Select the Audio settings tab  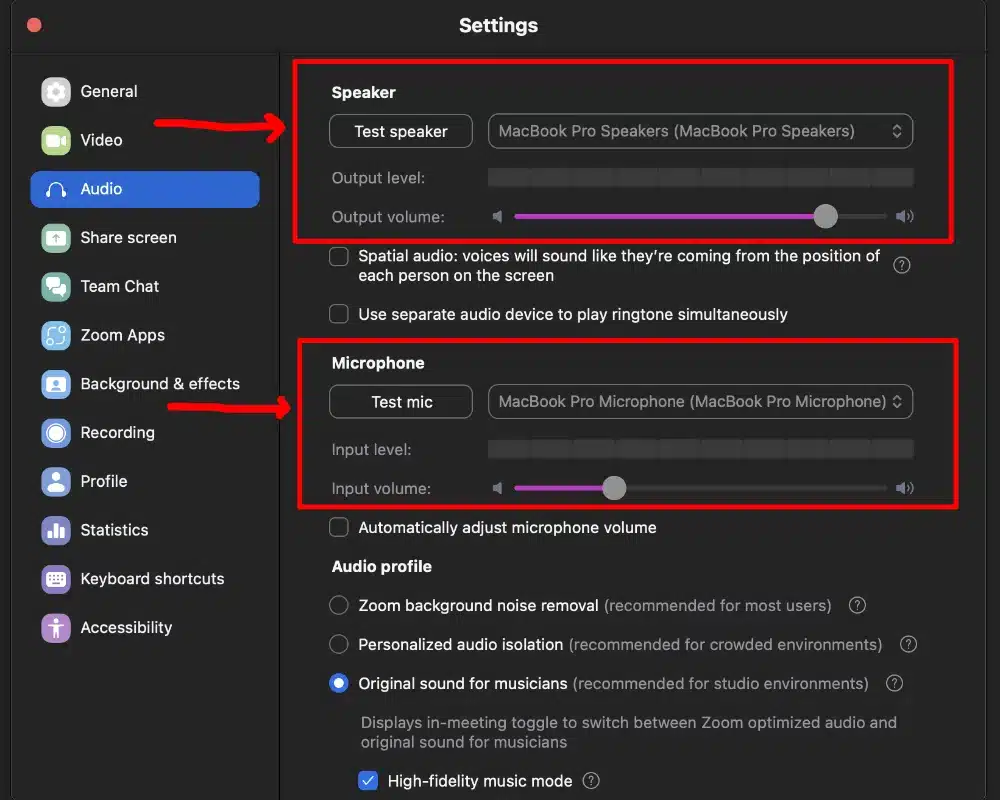pos(145,189)
